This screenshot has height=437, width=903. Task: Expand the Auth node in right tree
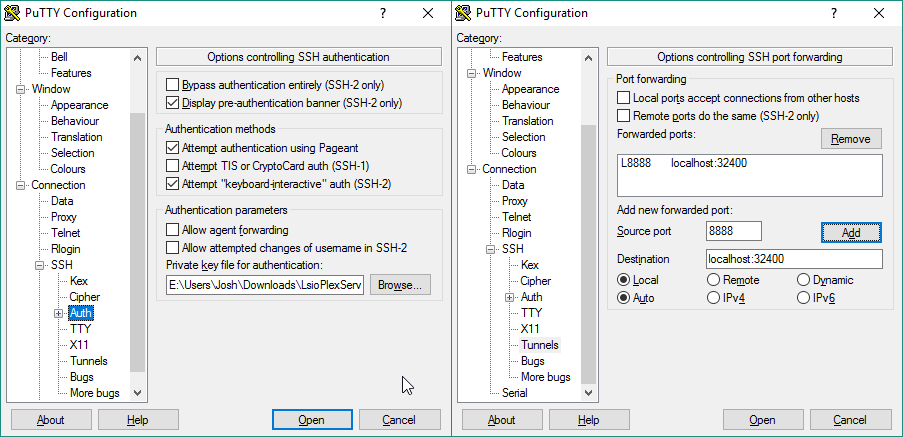510,297
